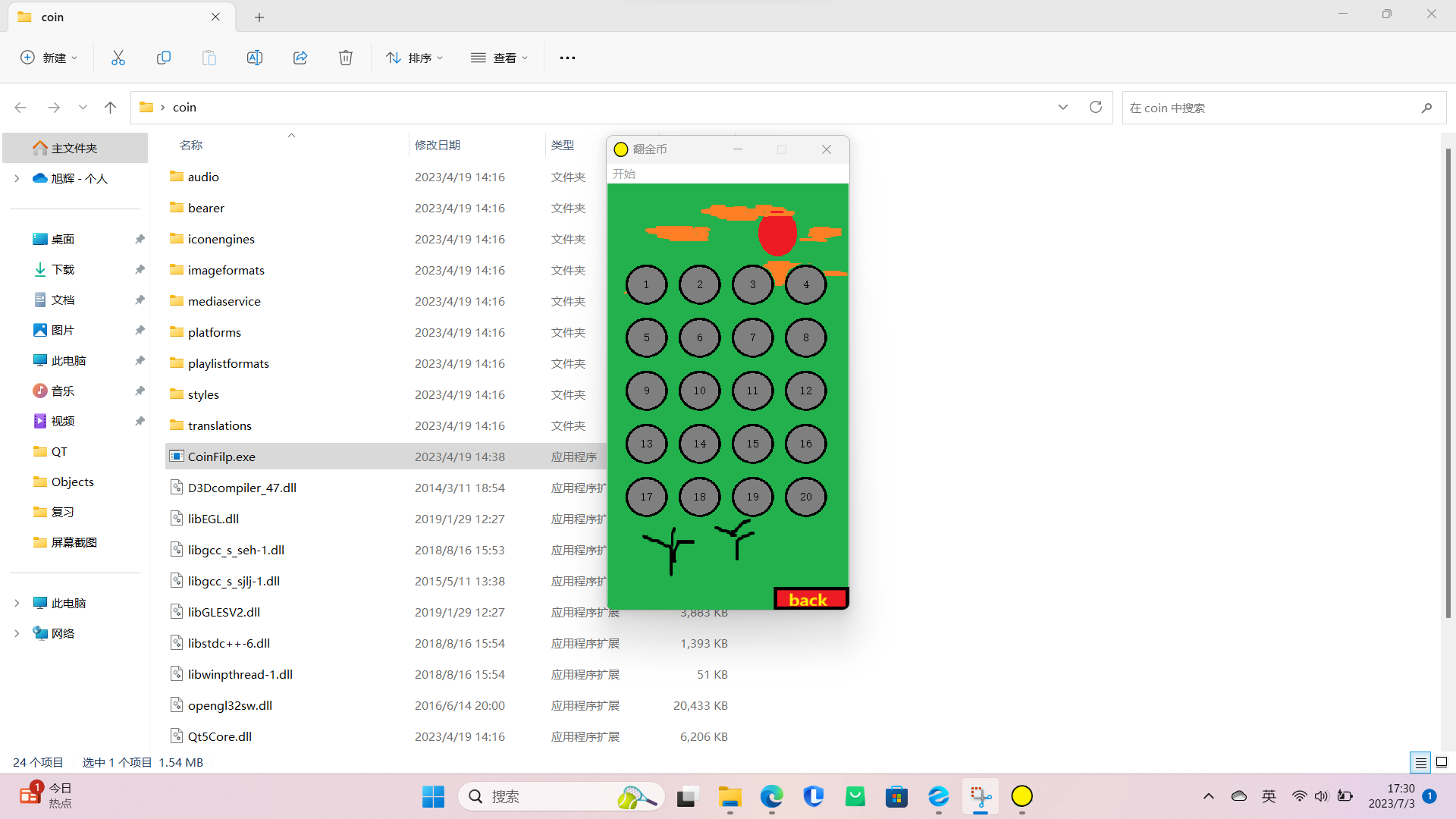Switch to details view layout icon
The height and width of the screenshot is (819, 1456).
click(x=1420, y=762)
